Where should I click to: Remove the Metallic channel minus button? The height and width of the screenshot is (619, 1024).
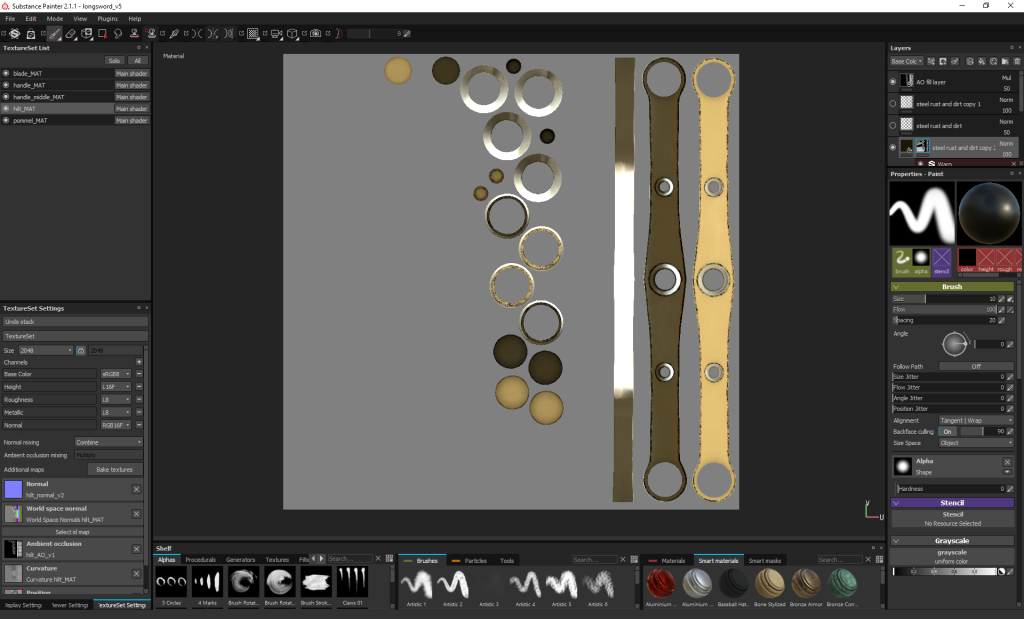click(x=139, y=412)
